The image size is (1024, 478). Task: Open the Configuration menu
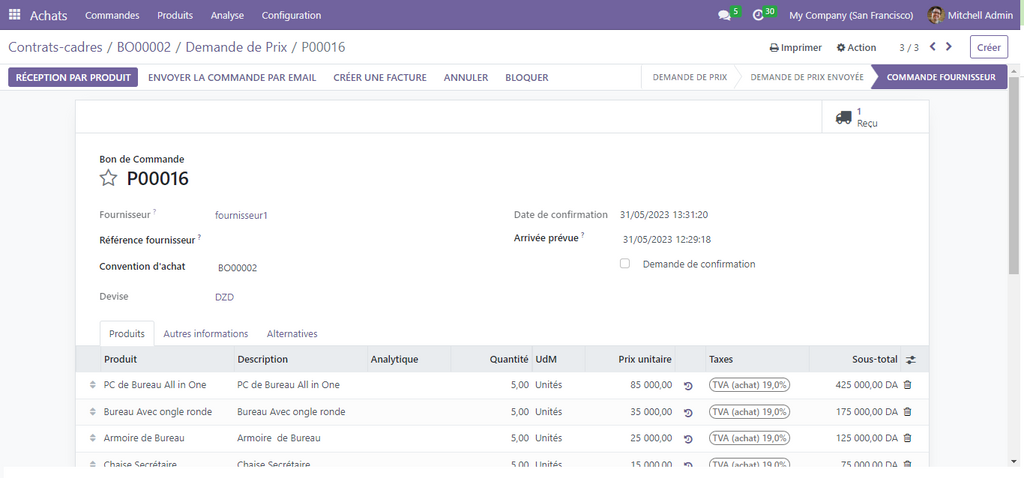click(291, 15)
